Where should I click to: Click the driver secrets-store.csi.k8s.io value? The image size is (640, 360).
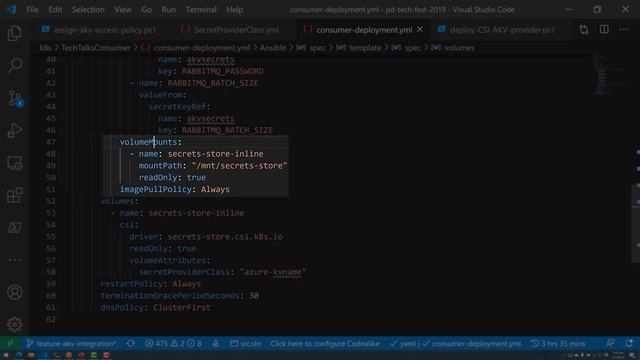pyautogui.click(x=225, y=237)
